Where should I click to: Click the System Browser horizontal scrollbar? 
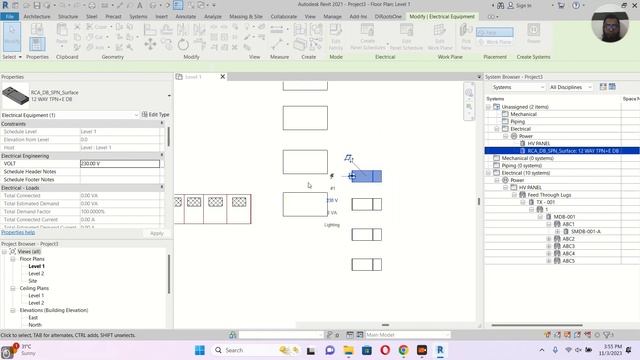tap(537, 325)
